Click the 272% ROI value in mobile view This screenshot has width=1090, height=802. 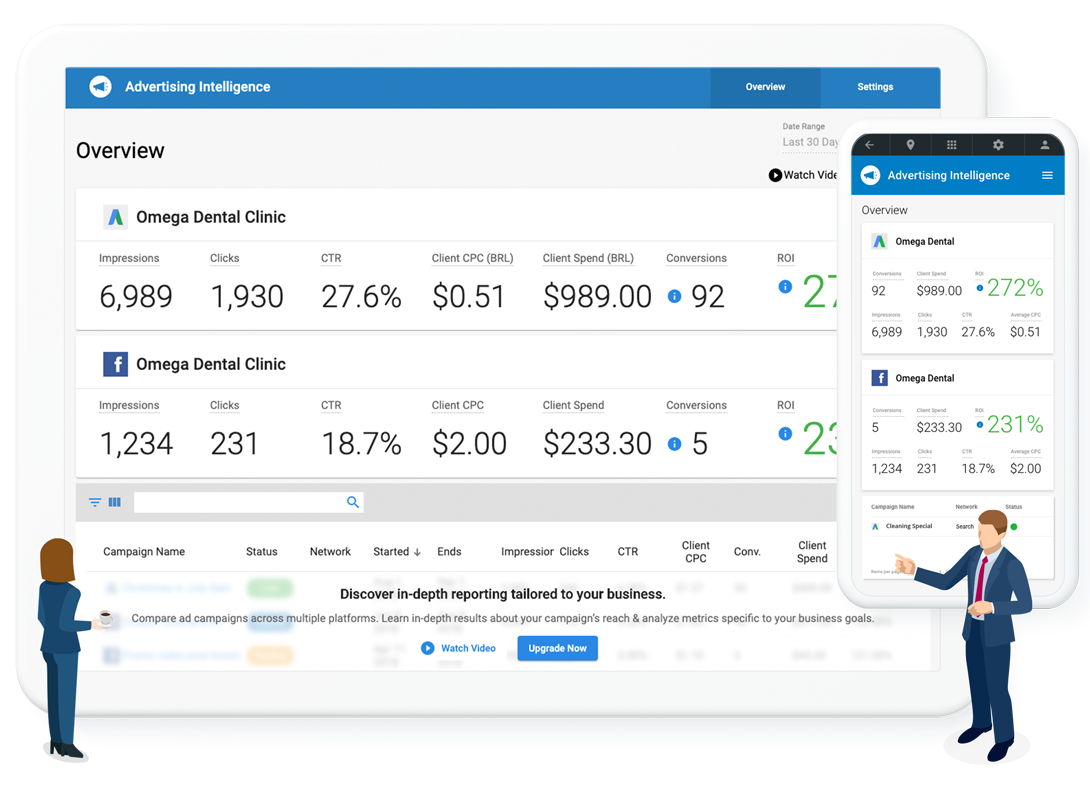(x=1015, y=288)
